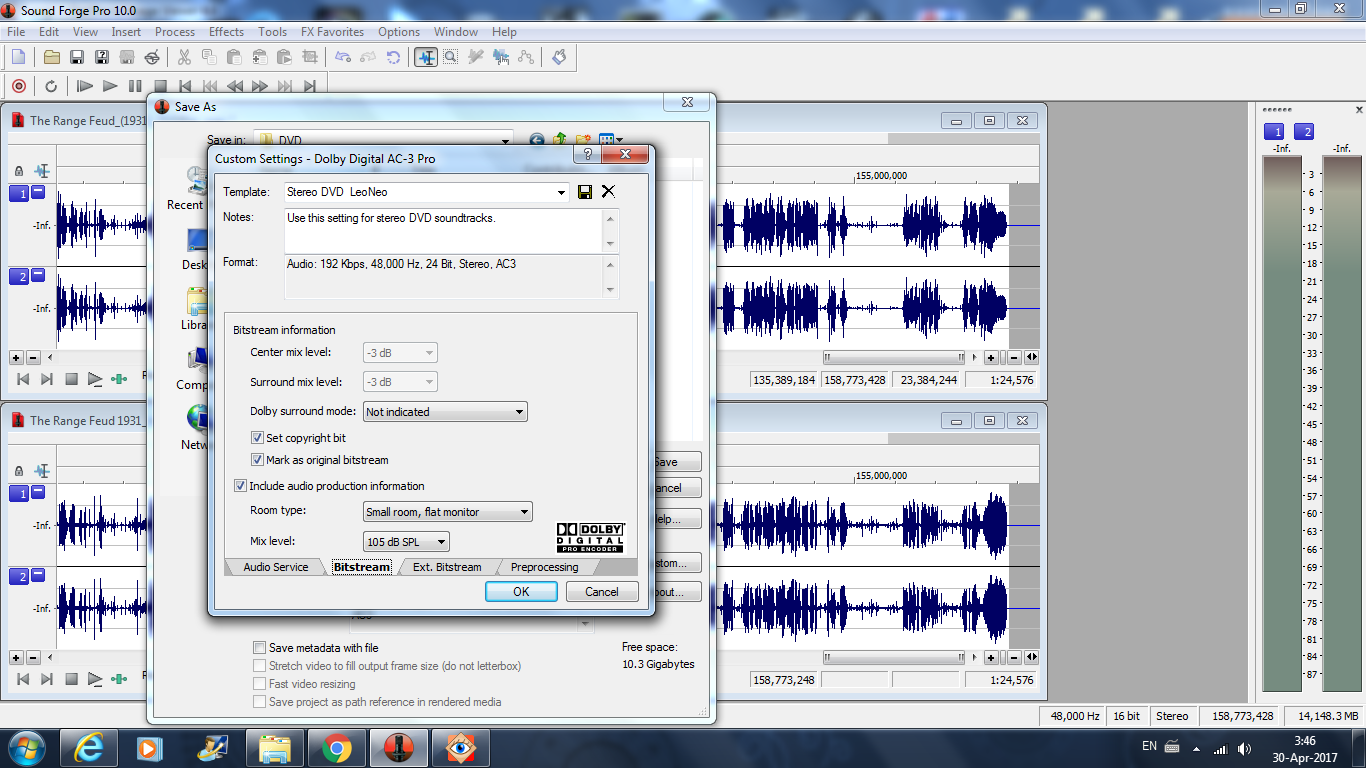Open the Template dropdown list
1366x768 pixels.
coord(561,192)
